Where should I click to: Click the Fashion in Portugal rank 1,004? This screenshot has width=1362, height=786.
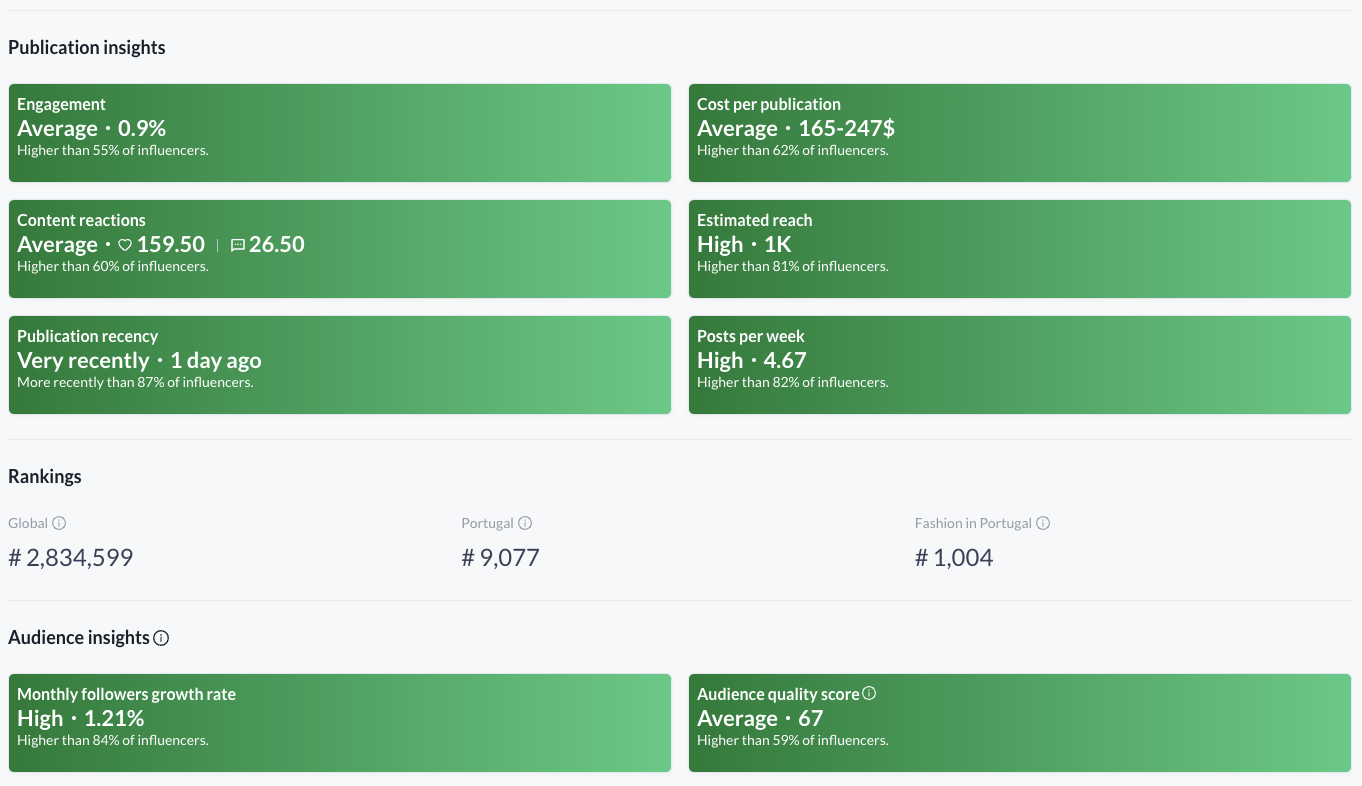pos(954,558)
